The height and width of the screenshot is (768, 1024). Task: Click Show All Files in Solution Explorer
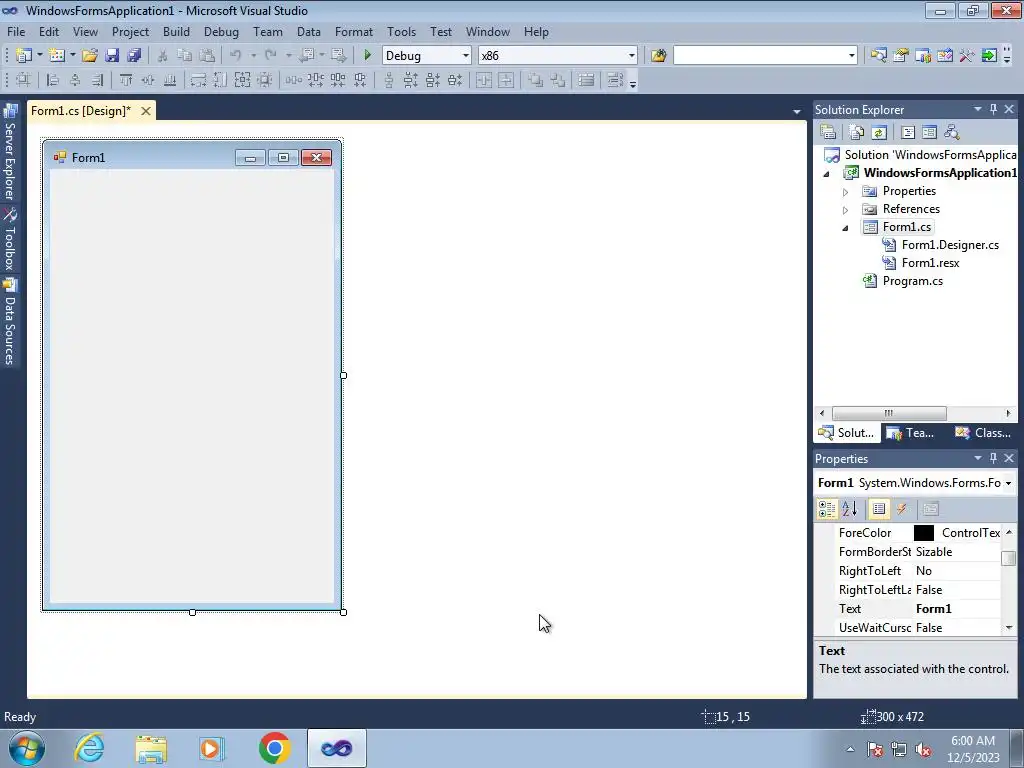click(857, 133)
